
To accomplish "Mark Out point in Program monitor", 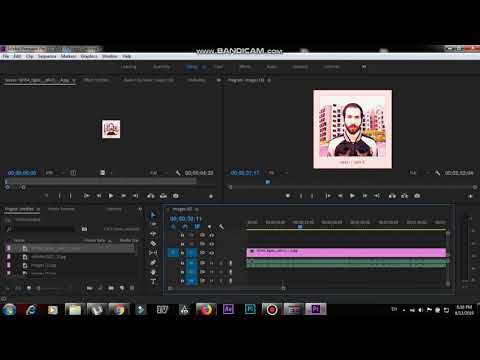I will point(312,196).
